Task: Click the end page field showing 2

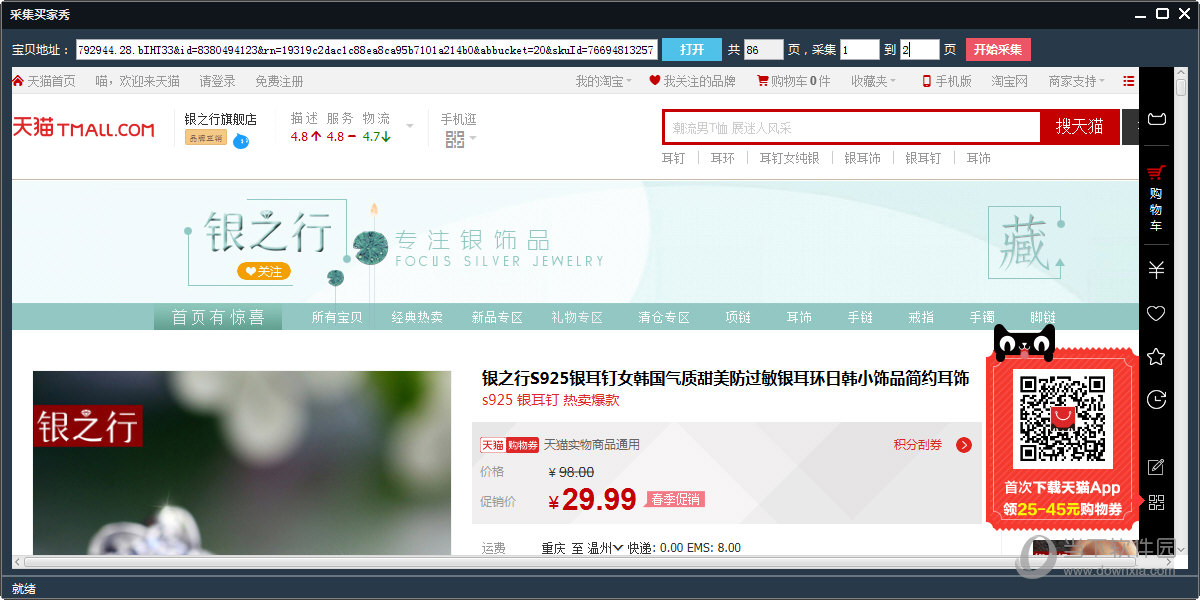Action: click(x=920, y=49)
